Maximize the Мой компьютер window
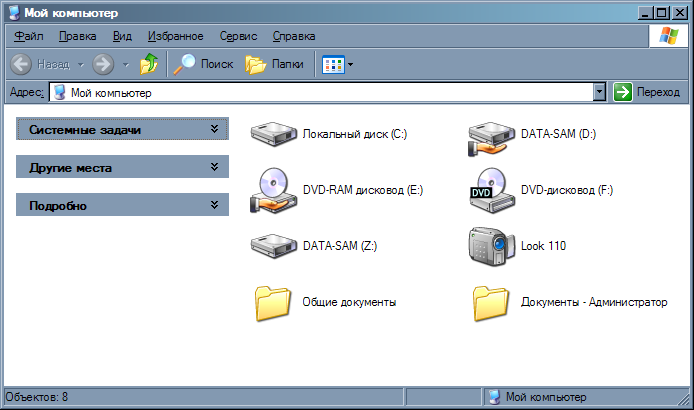The width and height of the screenshot is (694, 410). click(x=661, y=13)
